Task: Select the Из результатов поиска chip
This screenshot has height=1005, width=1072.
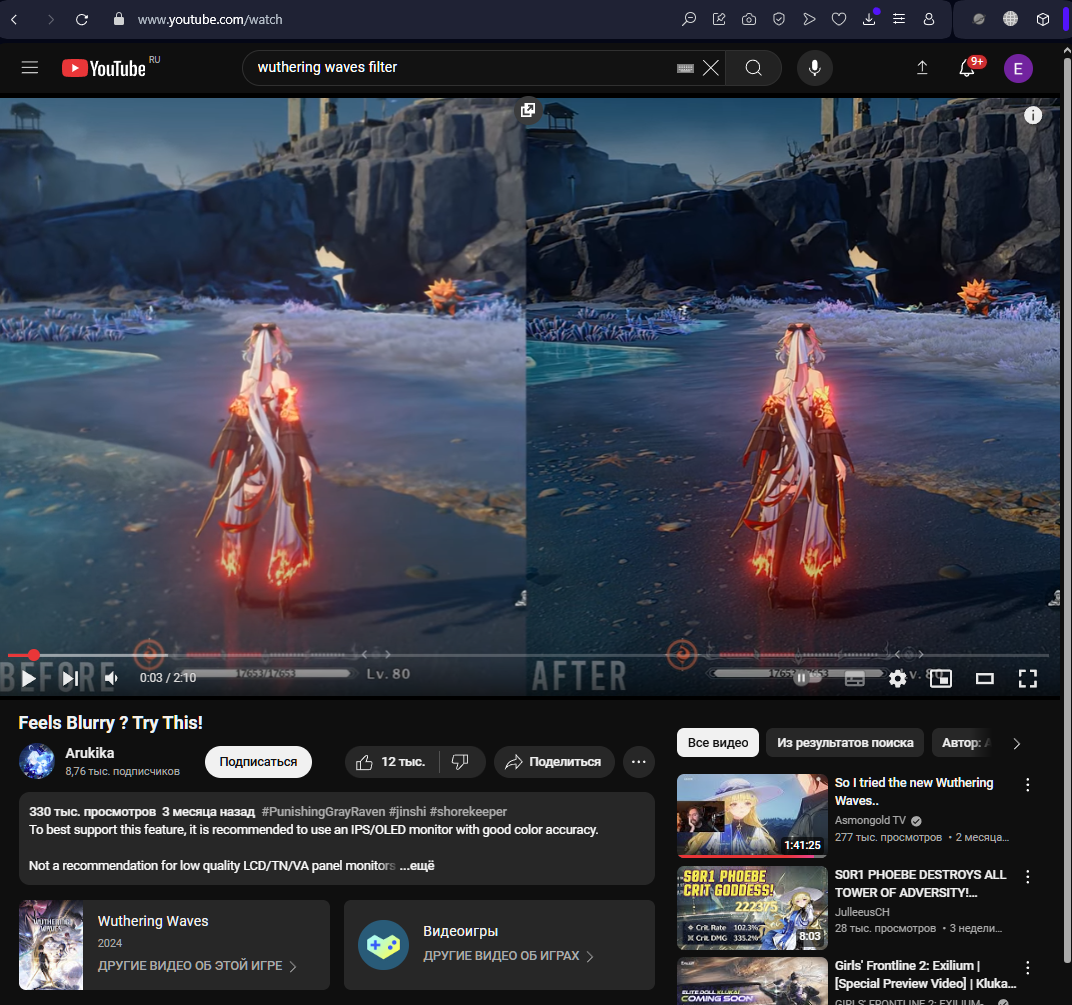Action: (845, 742)
